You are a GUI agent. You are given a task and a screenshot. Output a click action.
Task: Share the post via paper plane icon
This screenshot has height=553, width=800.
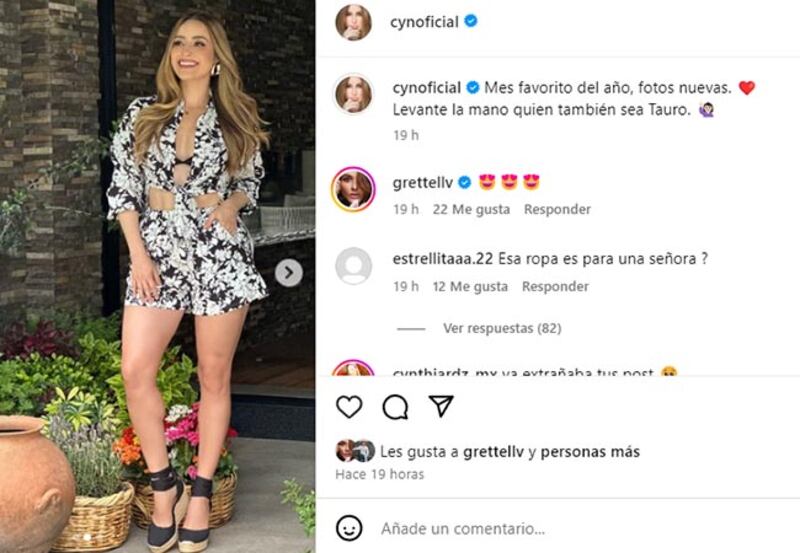(x=441, y=406)
